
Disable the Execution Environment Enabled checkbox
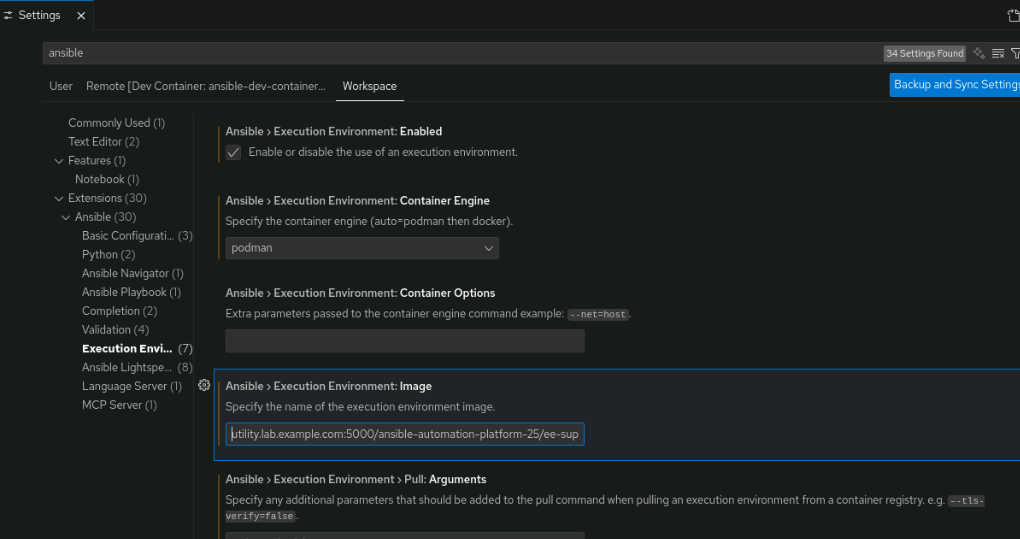233,152
